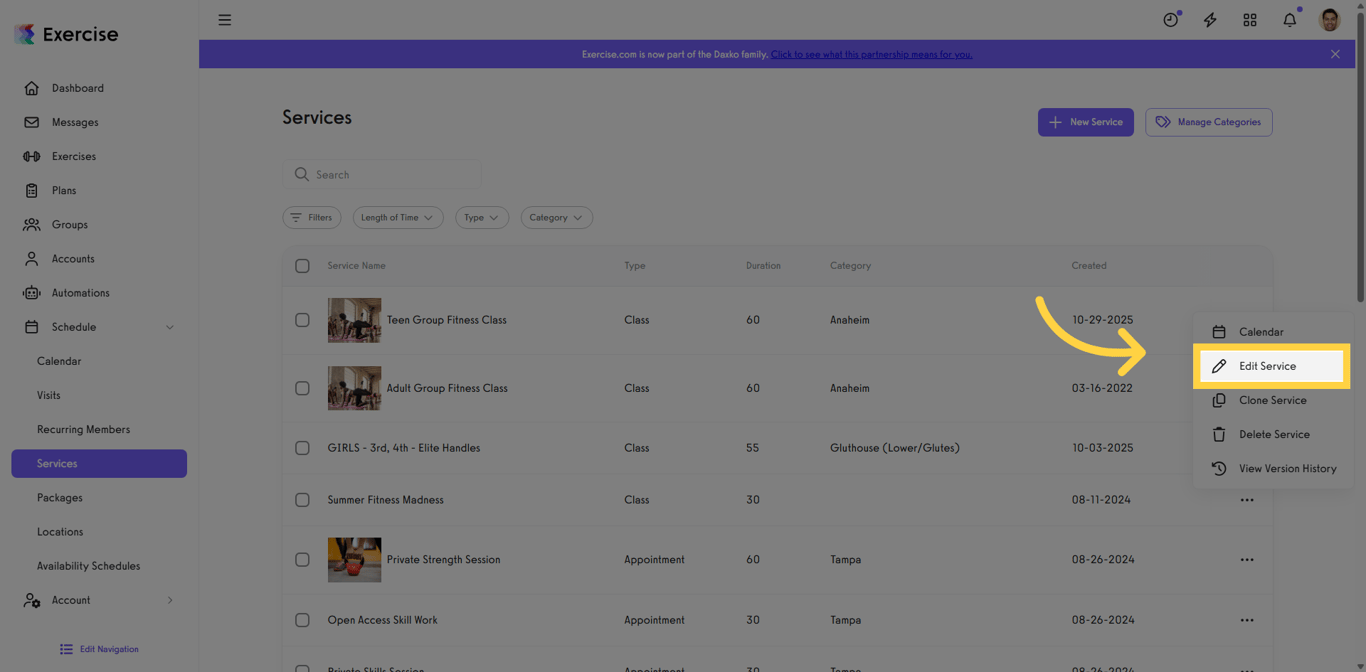Open the Daxko partnership announcement link
The height and width of the screenshot is (672, 1366).
871,54
